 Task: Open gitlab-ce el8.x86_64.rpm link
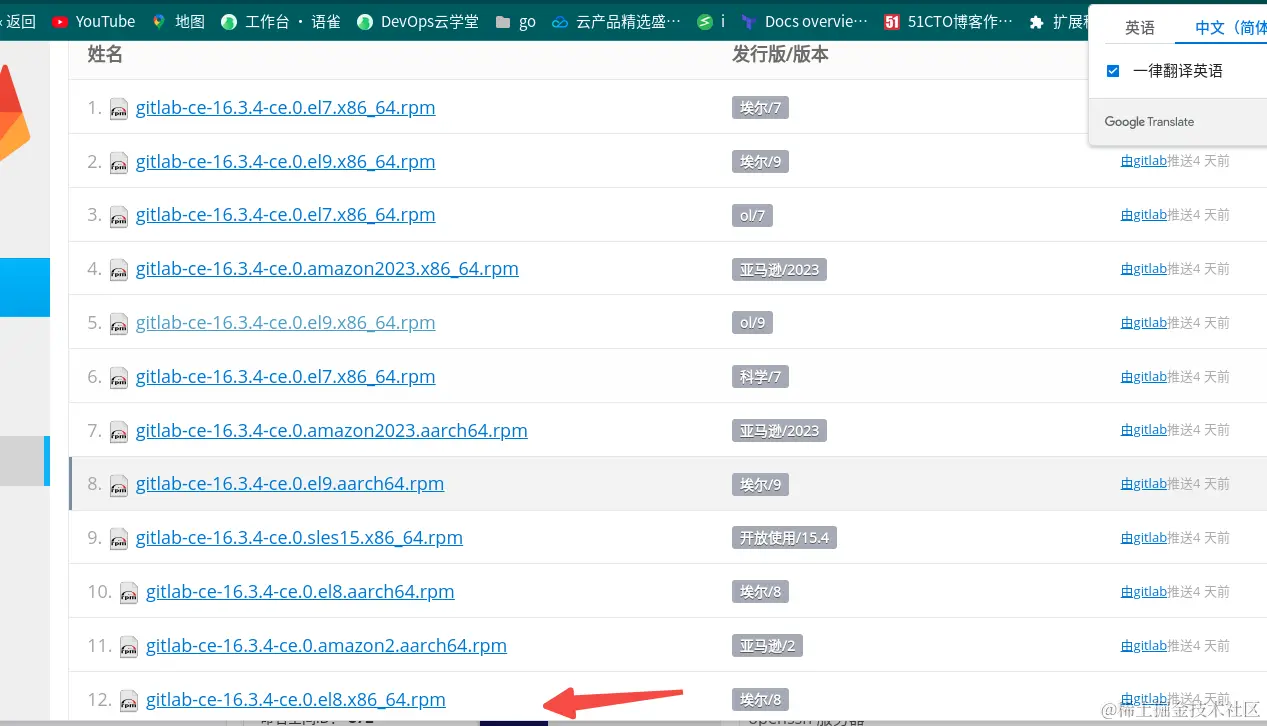[x=296, y=700]
